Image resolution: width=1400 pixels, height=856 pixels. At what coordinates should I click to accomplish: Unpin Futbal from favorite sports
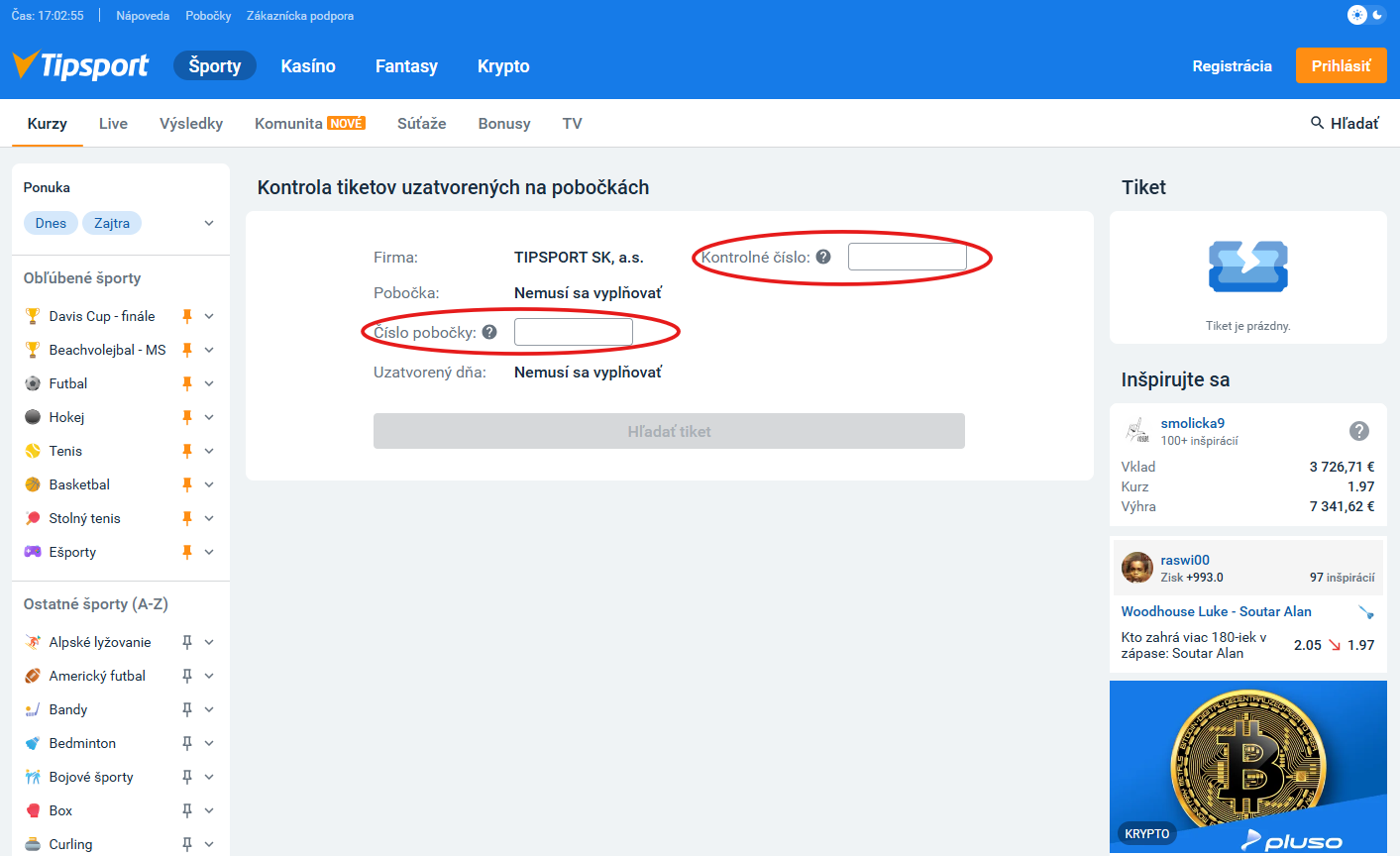coord(186,383)
